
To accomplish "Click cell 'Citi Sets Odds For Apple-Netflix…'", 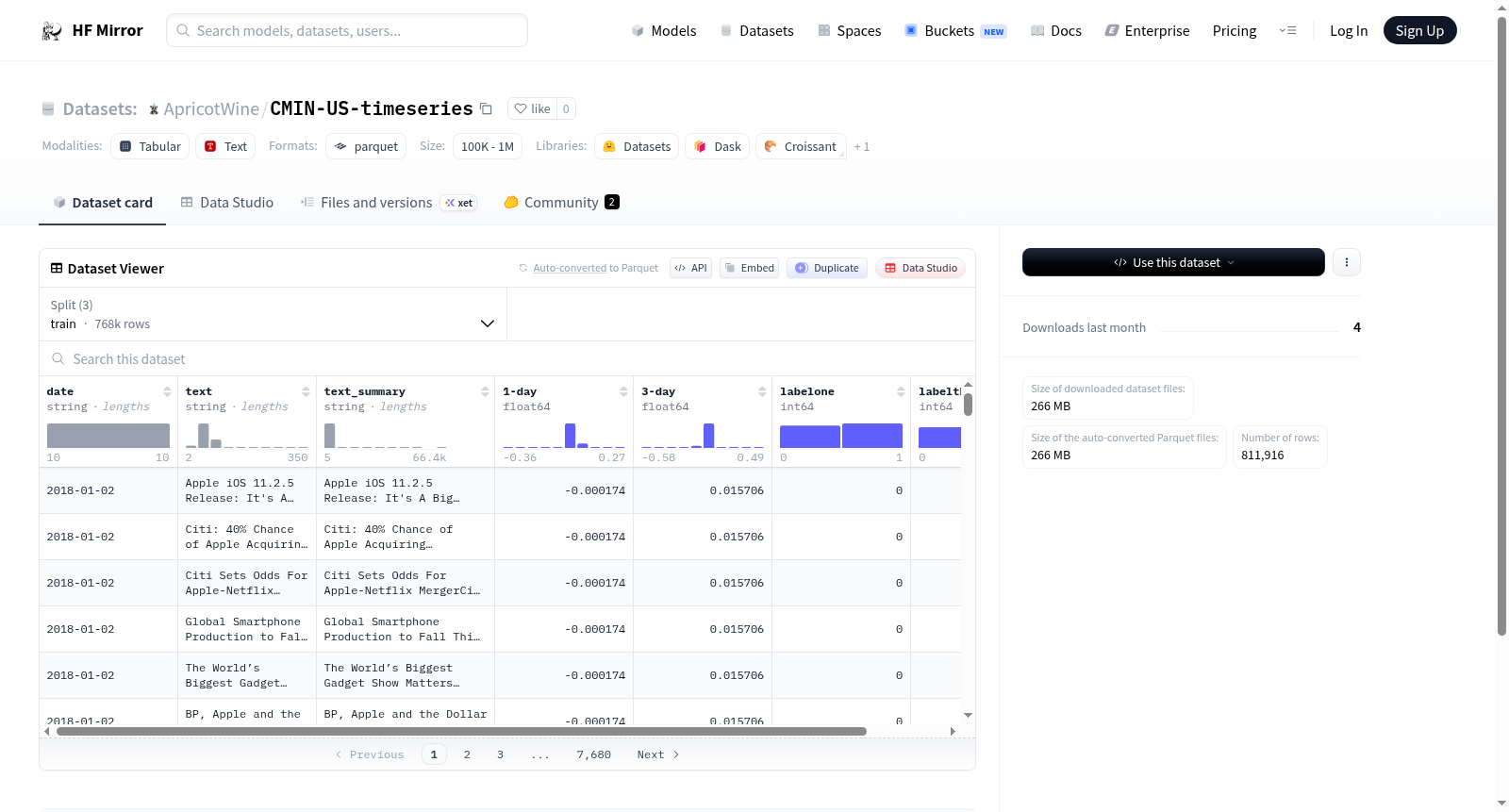I will coord(246,583).
